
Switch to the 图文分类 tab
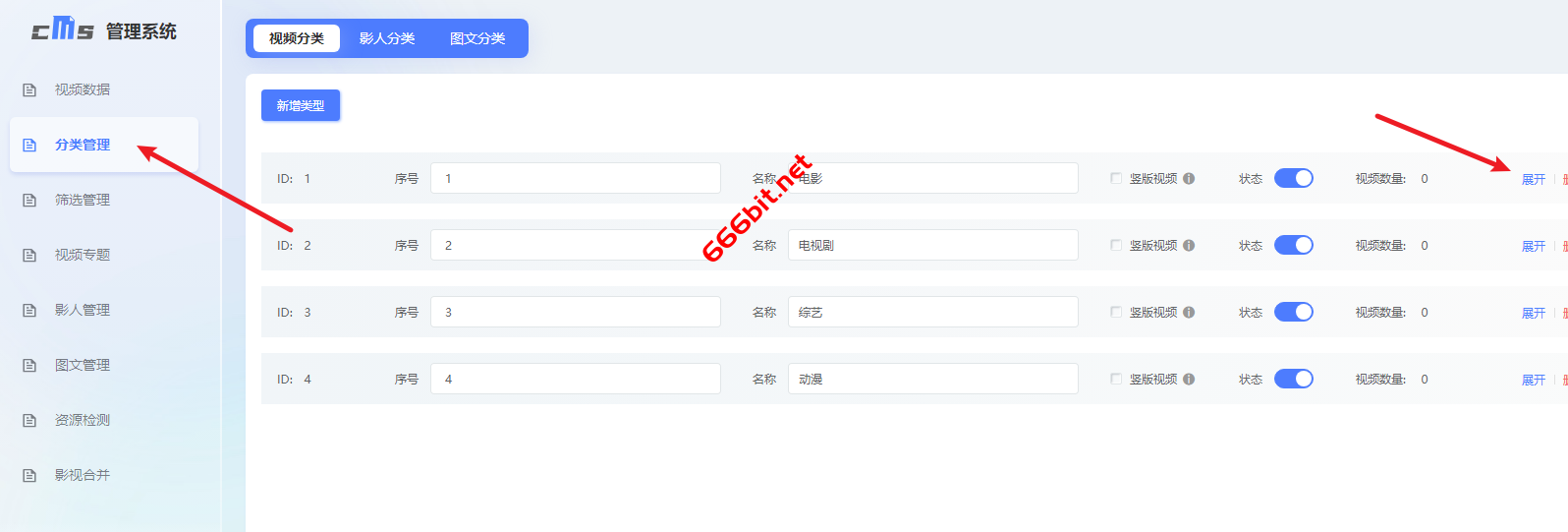coord(477,38)
